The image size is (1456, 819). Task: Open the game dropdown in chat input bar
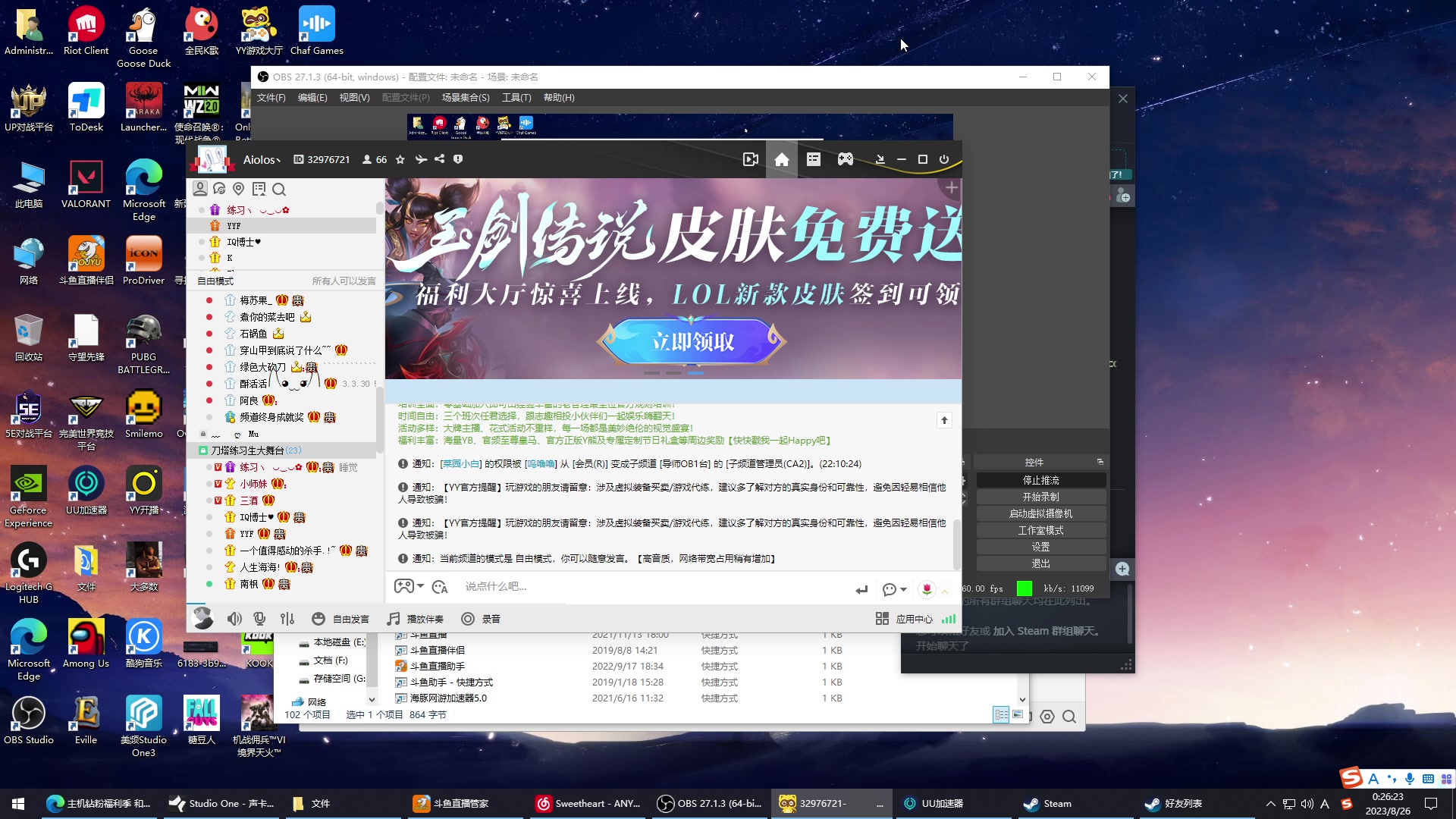click(x=409, y=586)
